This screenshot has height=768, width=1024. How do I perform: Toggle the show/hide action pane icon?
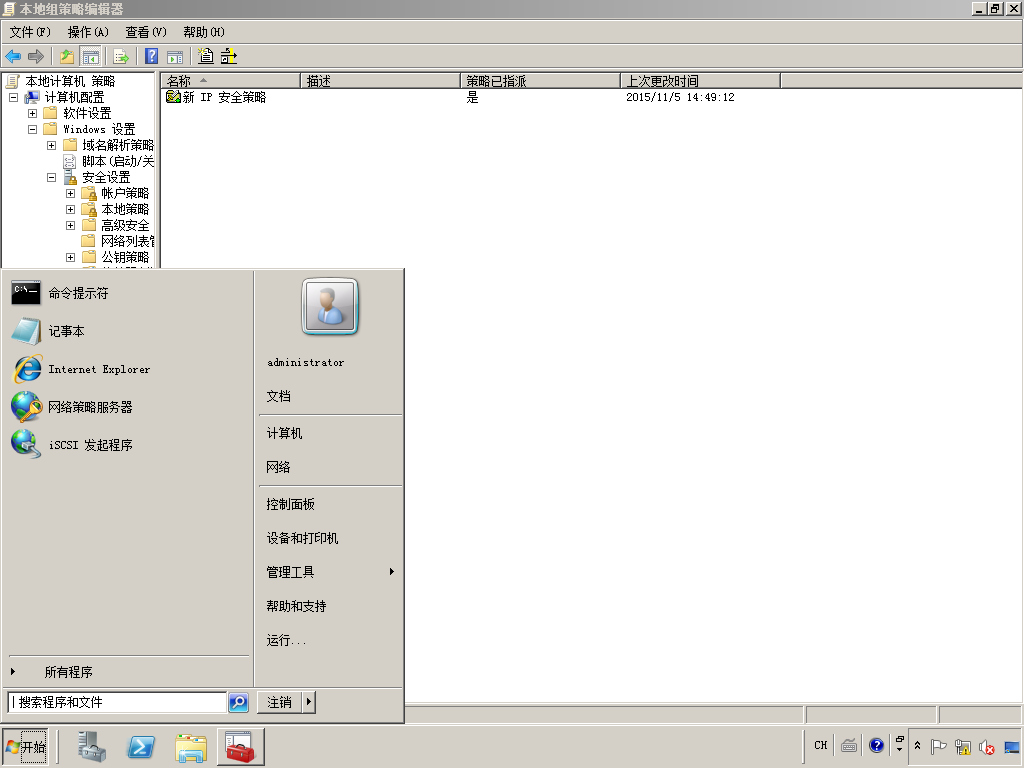175,57
